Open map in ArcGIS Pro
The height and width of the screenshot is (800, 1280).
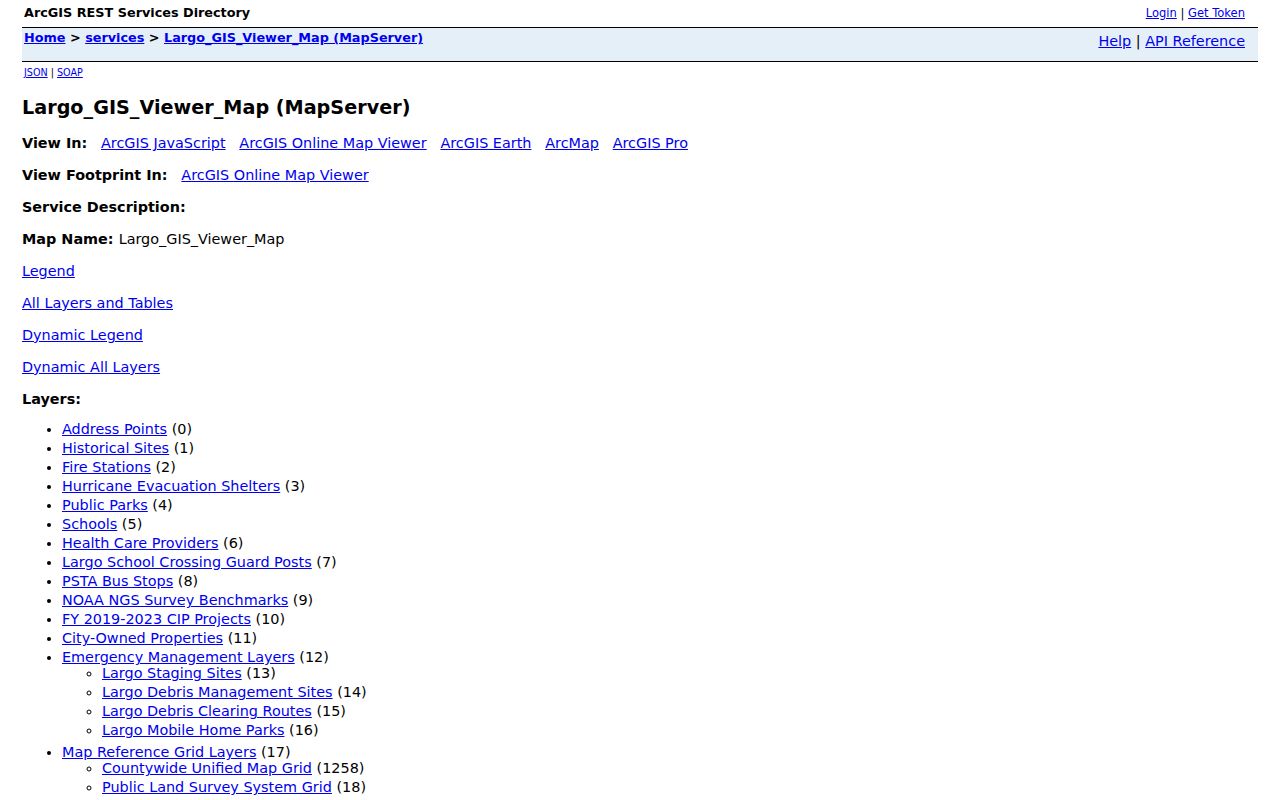click(x=650, y=143)
